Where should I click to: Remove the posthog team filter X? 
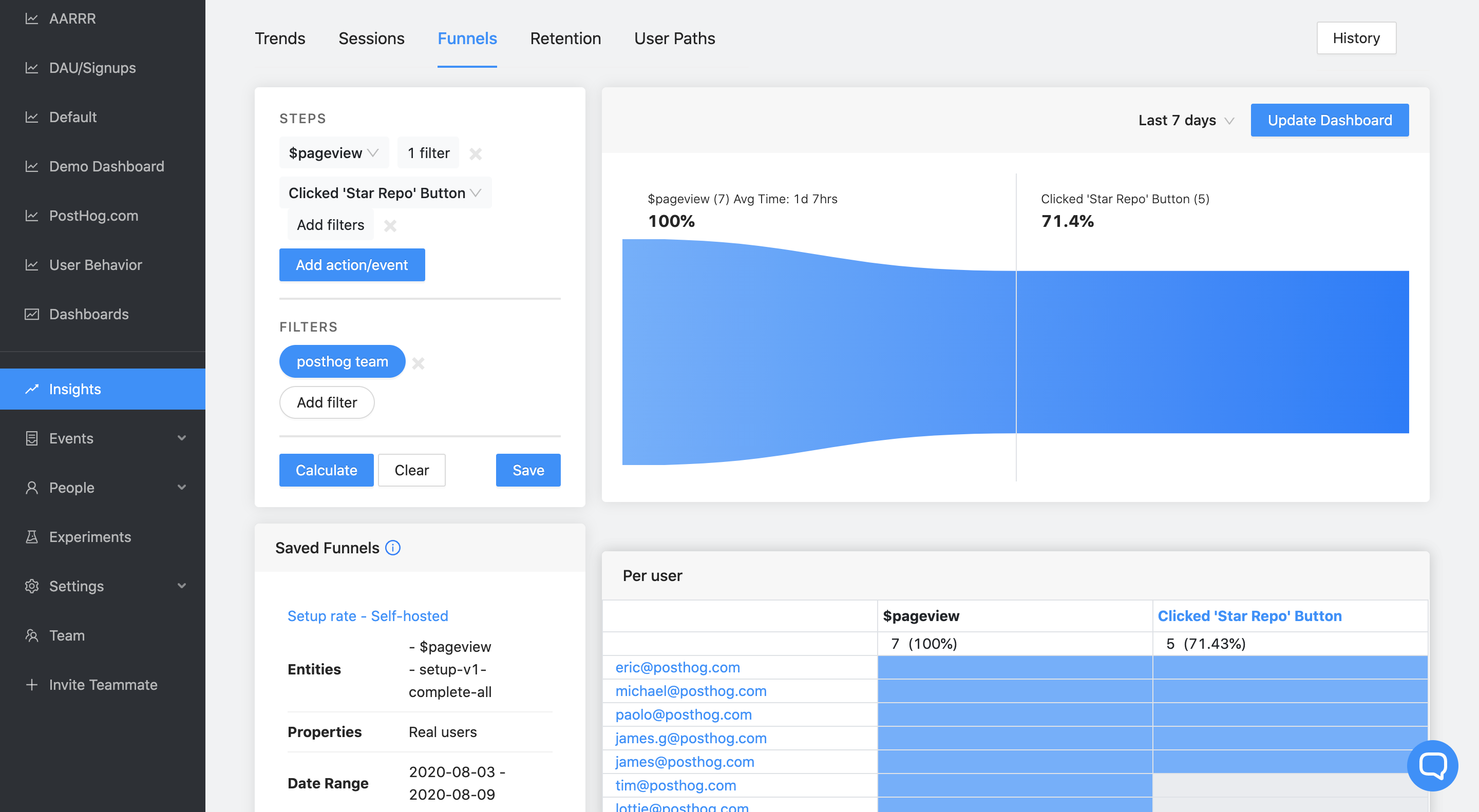tap(419, 363)
